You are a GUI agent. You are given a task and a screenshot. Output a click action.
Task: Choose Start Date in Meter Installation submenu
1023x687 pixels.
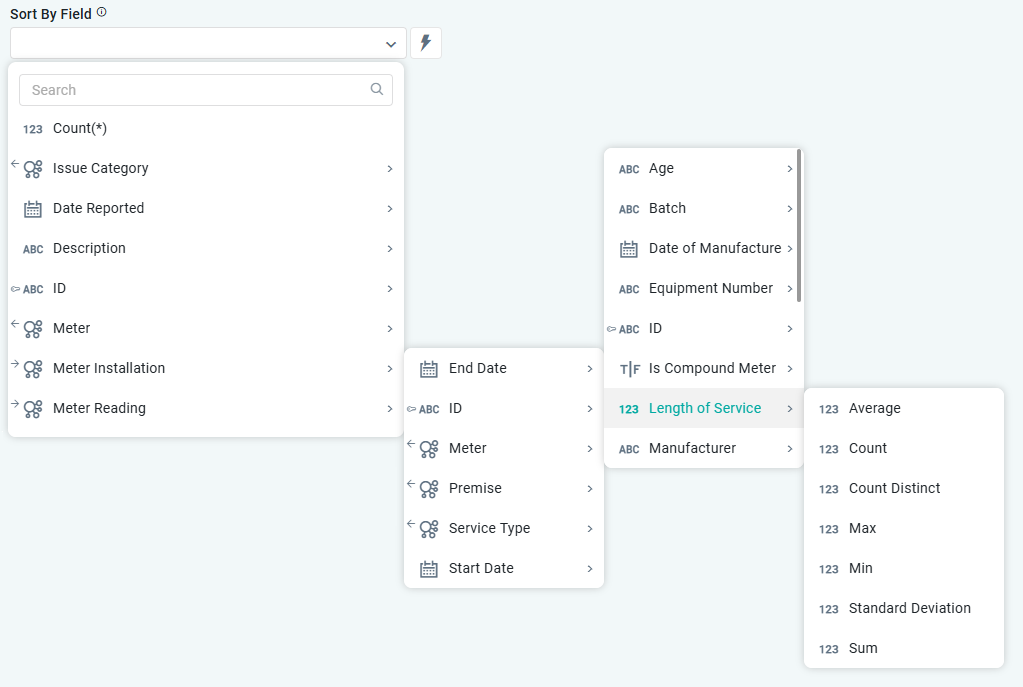click(x=481, y=568)
